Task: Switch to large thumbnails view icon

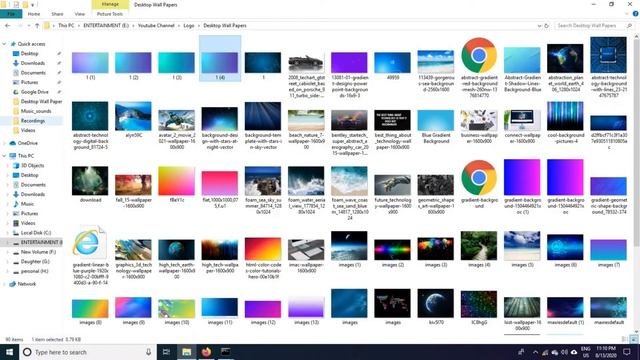Action: click(x=634, y=339)
